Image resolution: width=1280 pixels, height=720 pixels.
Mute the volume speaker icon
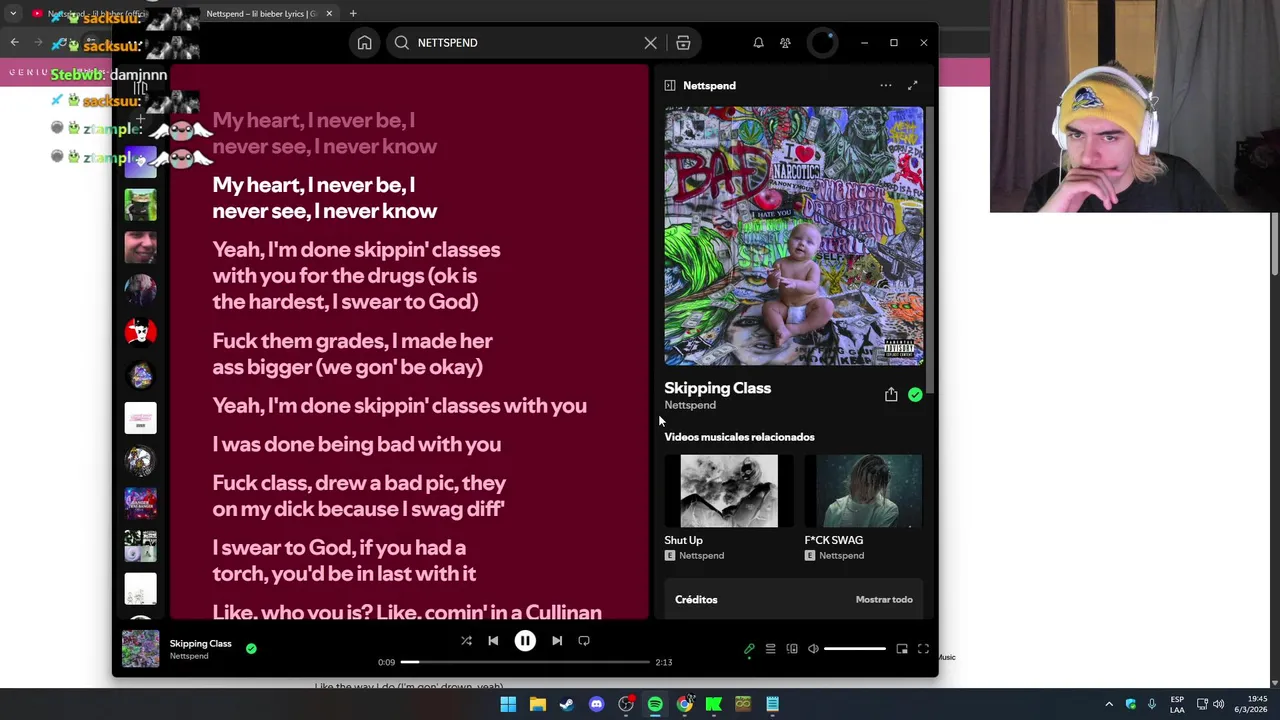(813, 649)
